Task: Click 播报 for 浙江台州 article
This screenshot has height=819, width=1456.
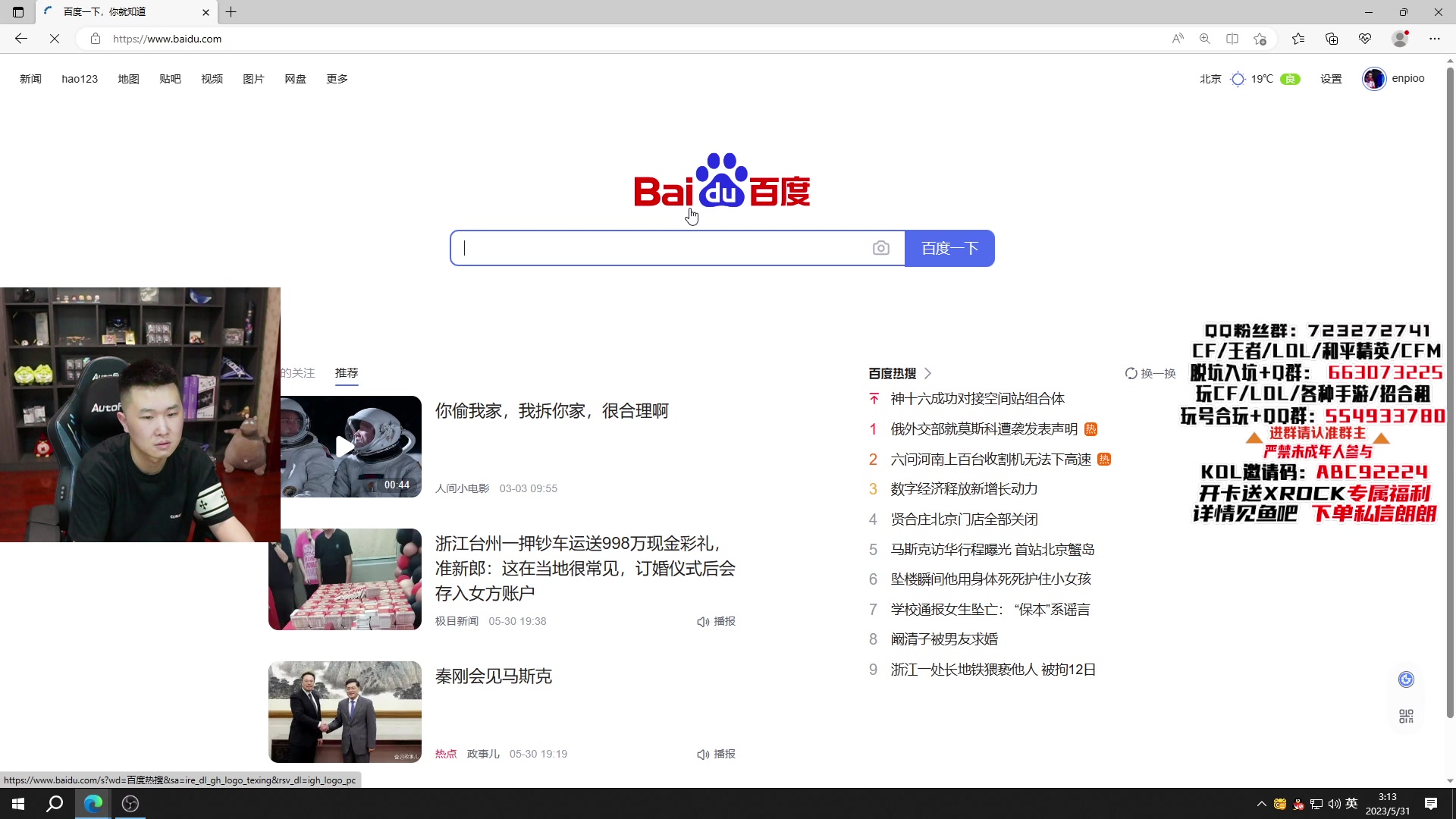Action: pyautogui.click(x=716, y=621)
